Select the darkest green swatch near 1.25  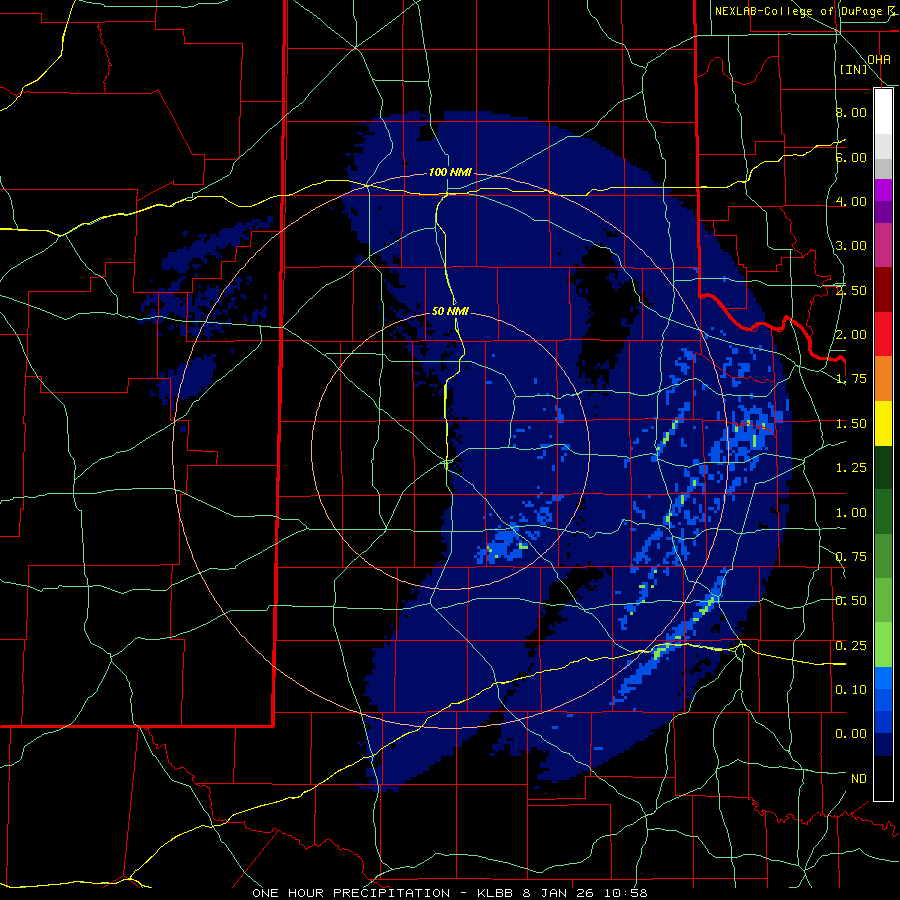[883, 467]
